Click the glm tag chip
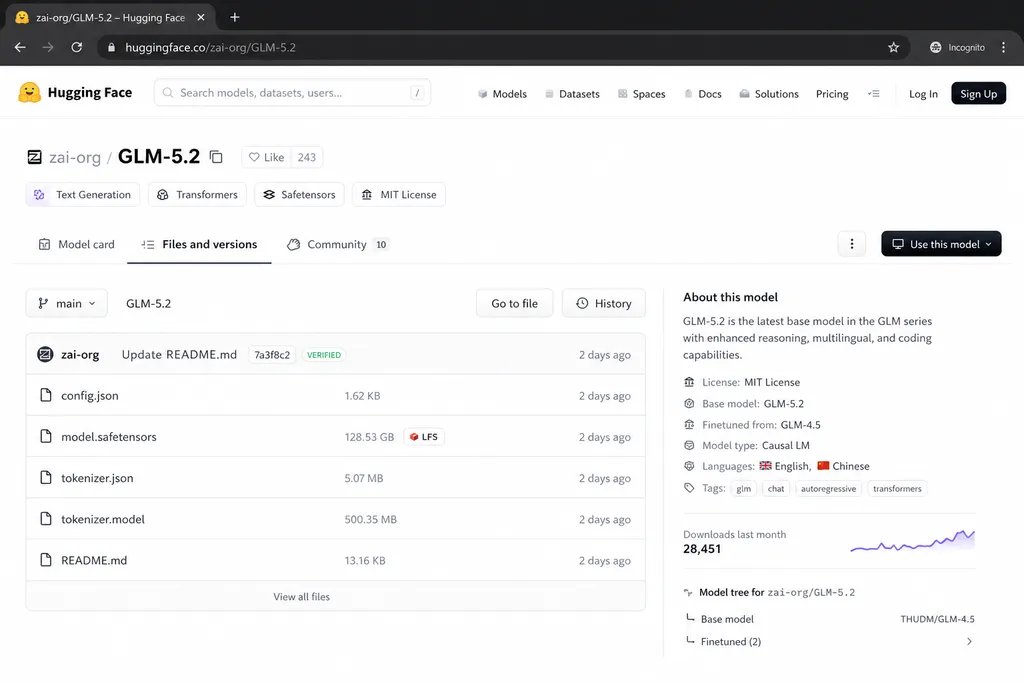The image size is (1024, 683). (x=744, y=488)
